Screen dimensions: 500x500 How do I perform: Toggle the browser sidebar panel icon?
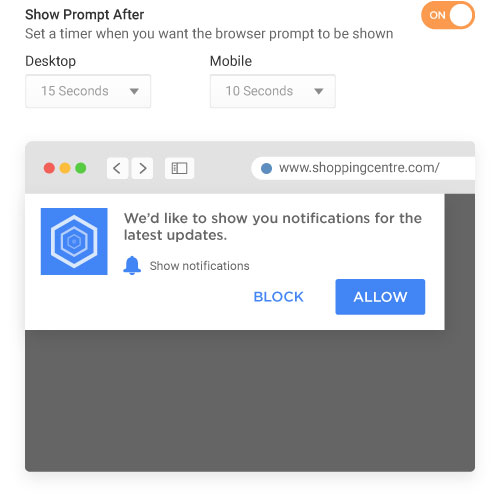pyautogui.click(x=179, y=168)
